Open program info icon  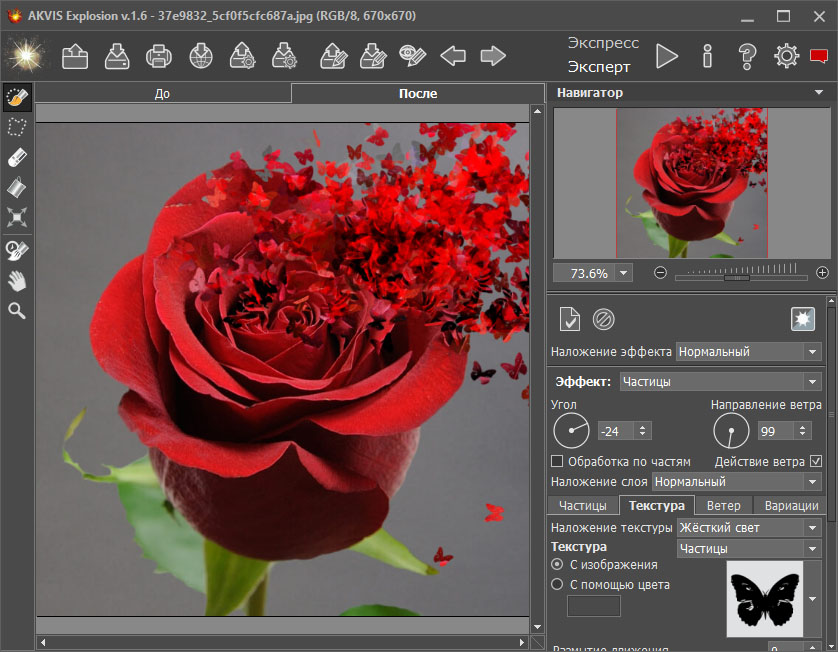click(x=707, y=56)
